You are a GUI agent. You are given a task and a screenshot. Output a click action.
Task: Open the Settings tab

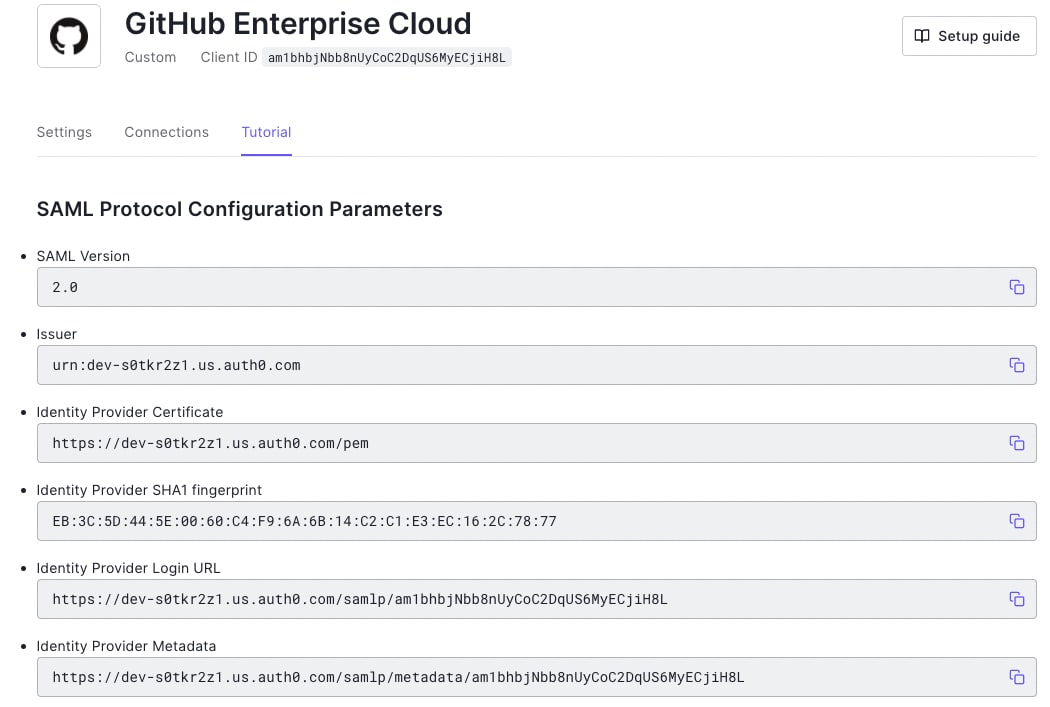click(64, 133)
